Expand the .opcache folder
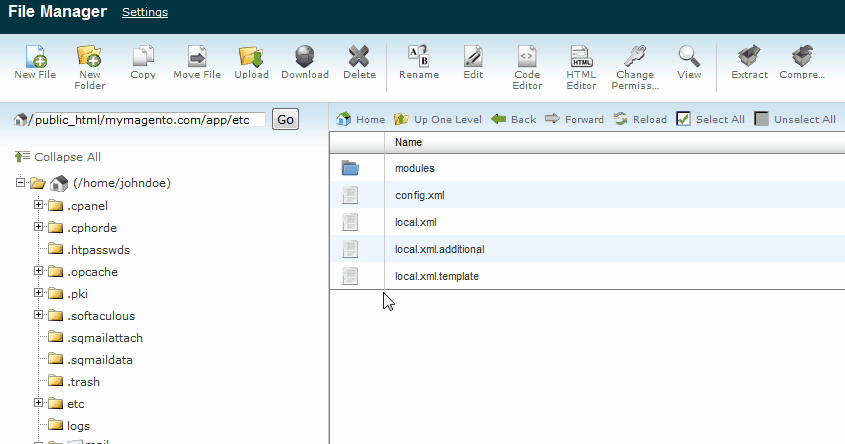845x444 pixels. [38, 270]
